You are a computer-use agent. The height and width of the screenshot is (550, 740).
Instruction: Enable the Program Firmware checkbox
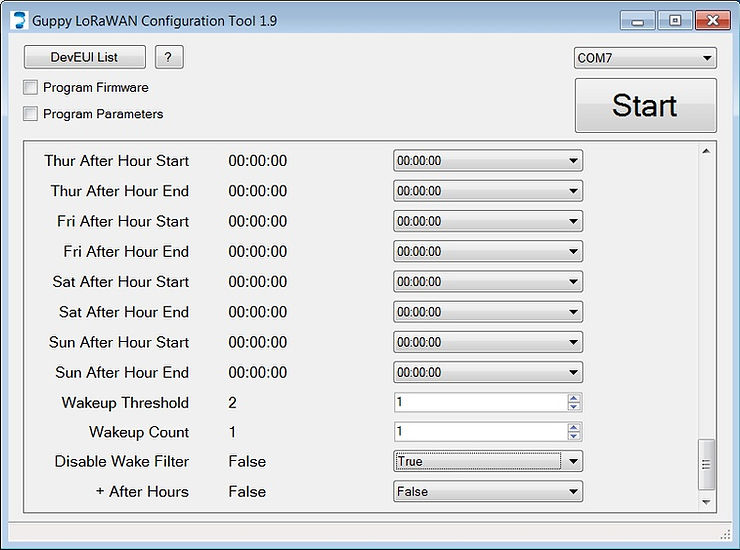click(x=30, y=87)
